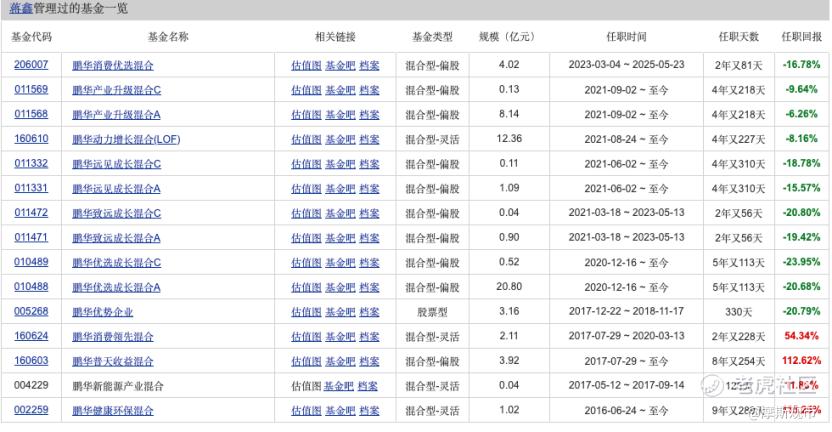
Task: Click the 任职时间 column header
Action: [626, 37]
